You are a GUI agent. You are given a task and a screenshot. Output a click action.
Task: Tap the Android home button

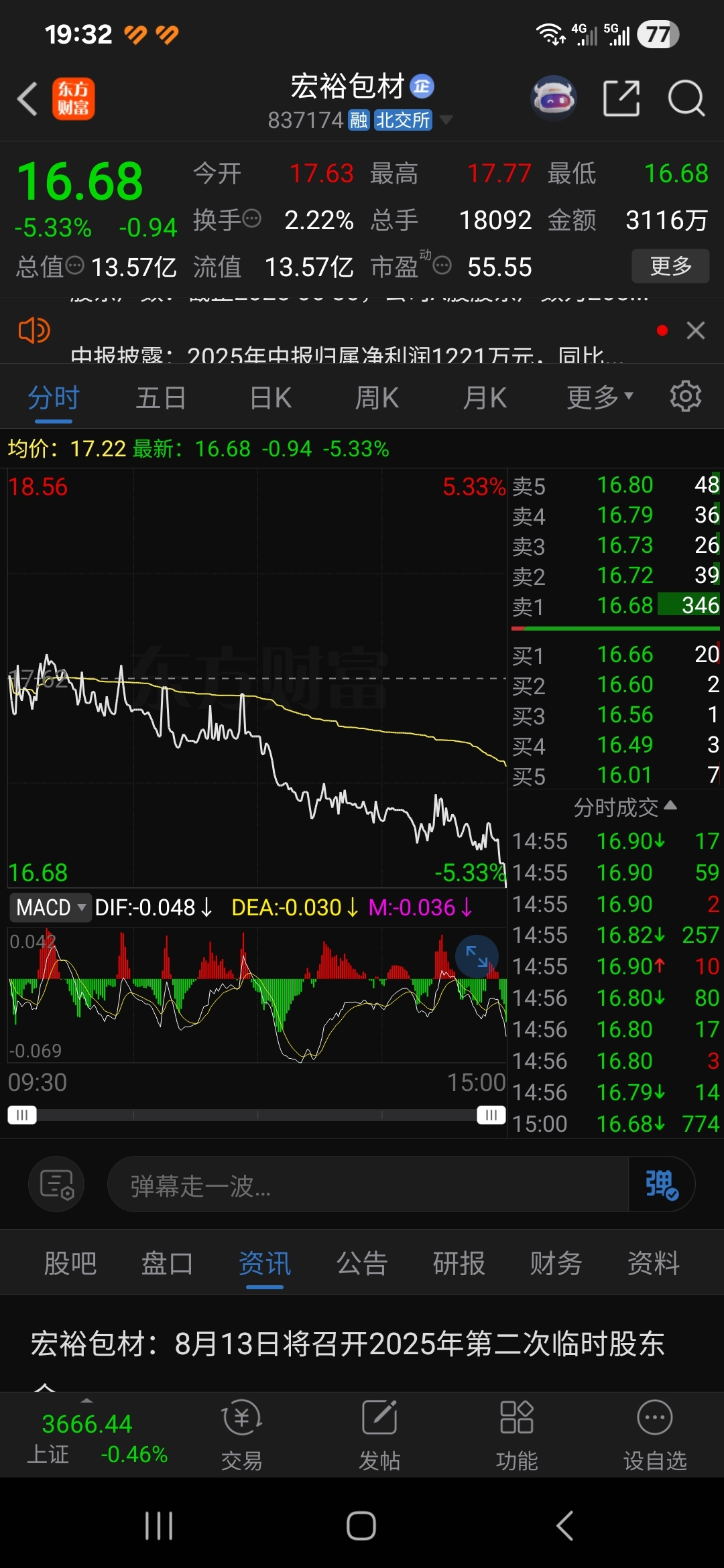(x=361, y=1526)
